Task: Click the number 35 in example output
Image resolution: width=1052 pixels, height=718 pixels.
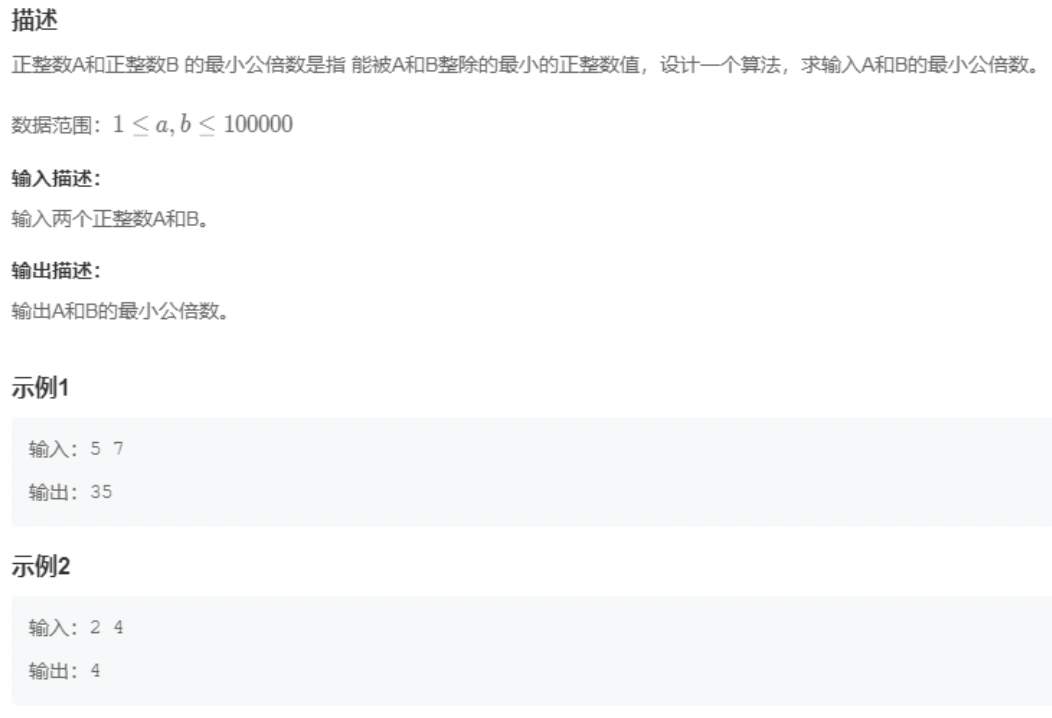Action: [101, 492]
